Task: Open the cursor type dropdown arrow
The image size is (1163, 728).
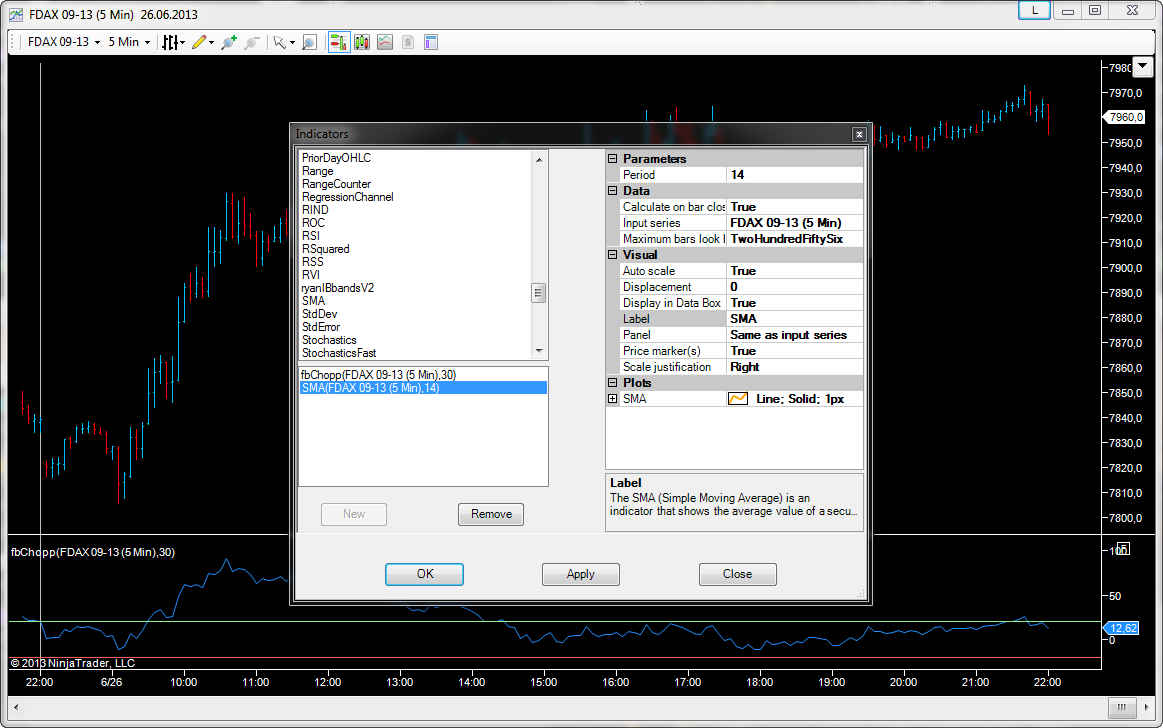Action: tap(292, 43)
